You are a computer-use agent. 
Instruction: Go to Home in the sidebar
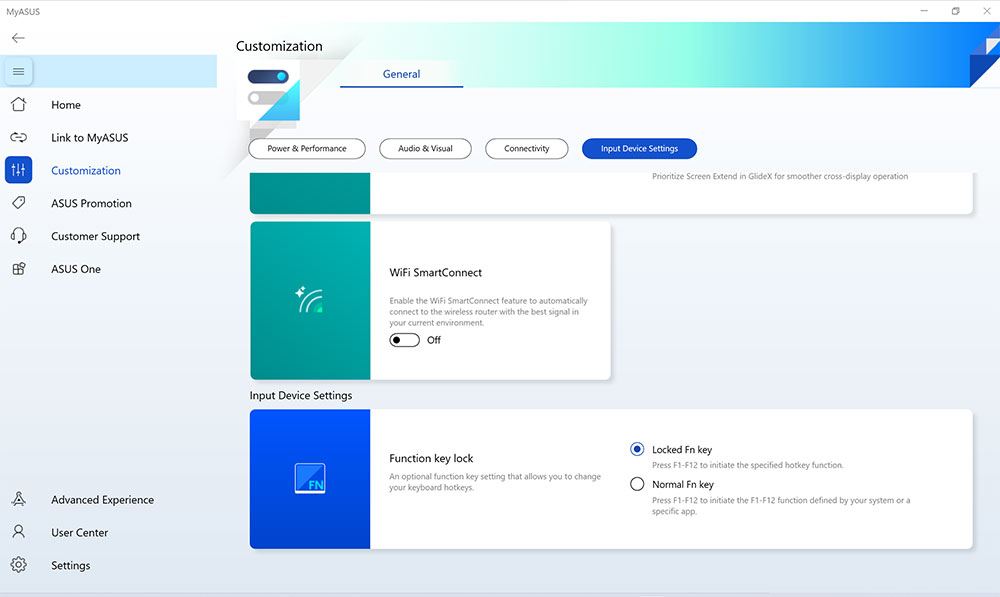(x=66, y=105)
